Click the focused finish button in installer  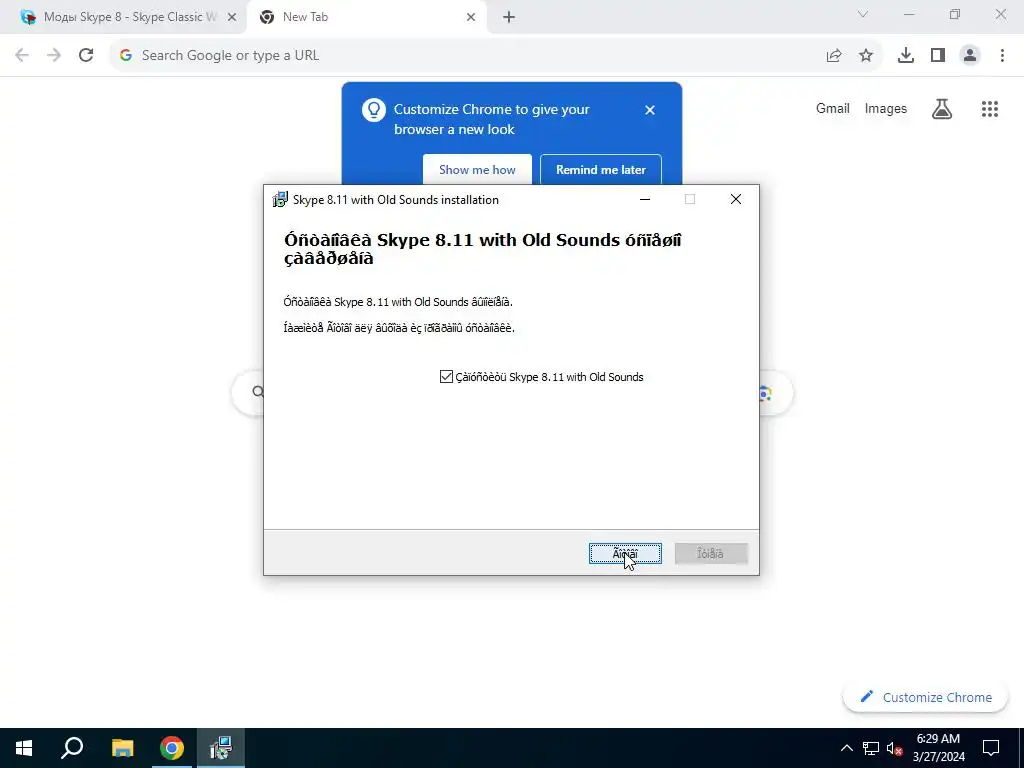click(x=625, y=554)
